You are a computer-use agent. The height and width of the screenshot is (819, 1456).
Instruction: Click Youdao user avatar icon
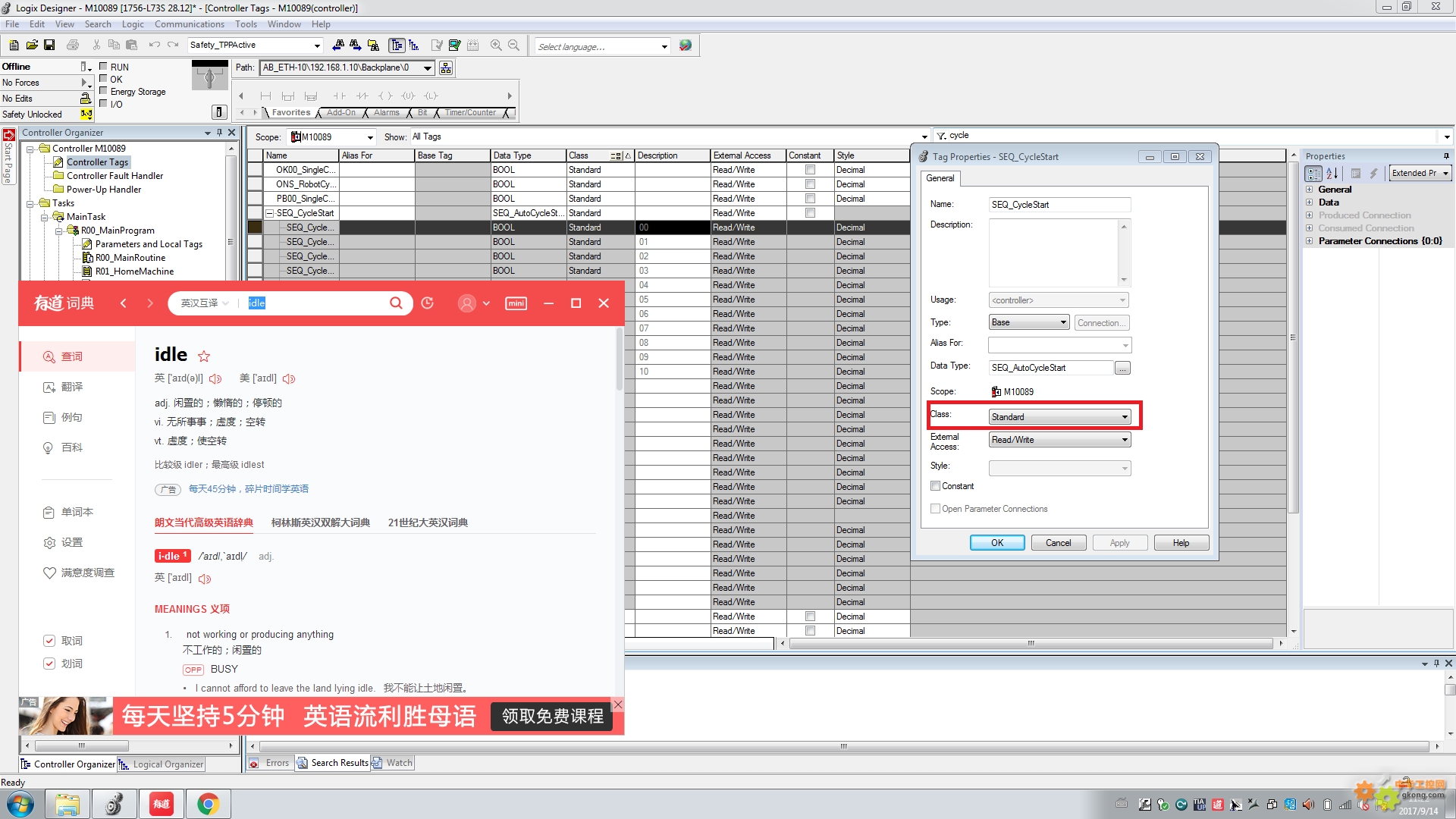pos(467,303)
